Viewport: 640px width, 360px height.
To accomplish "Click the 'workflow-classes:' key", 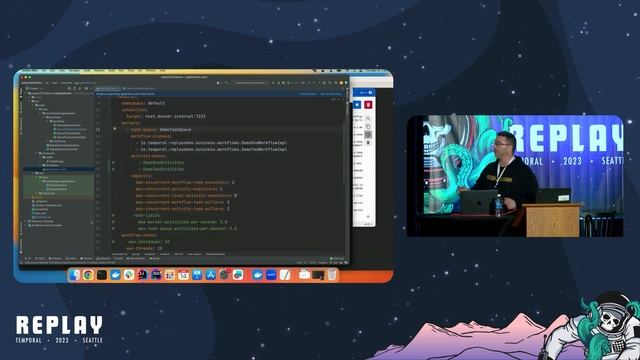I will 151,136.
